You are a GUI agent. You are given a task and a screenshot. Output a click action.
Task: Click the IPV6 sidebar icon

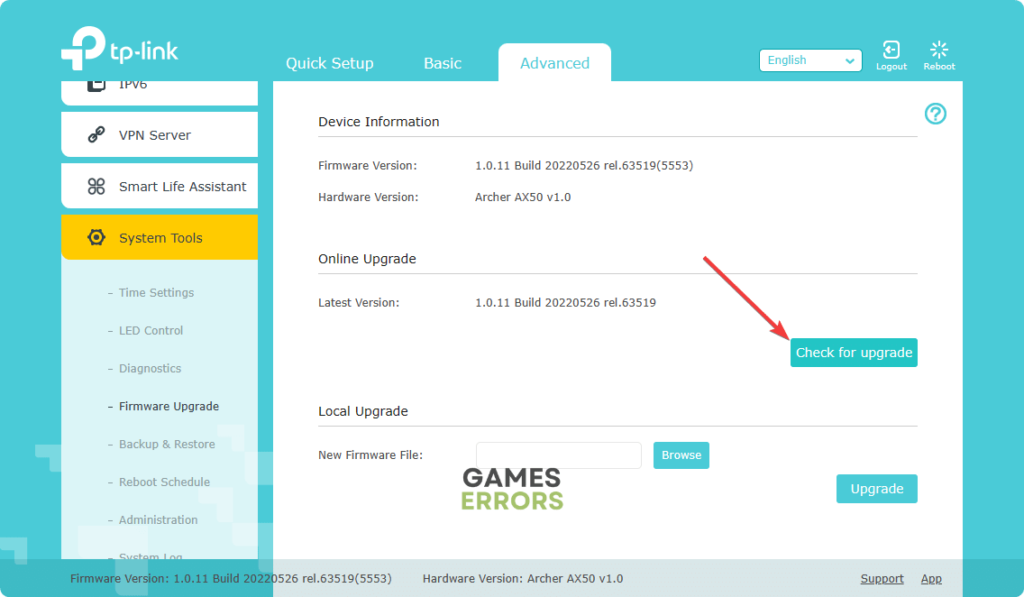tap(96, 85)
